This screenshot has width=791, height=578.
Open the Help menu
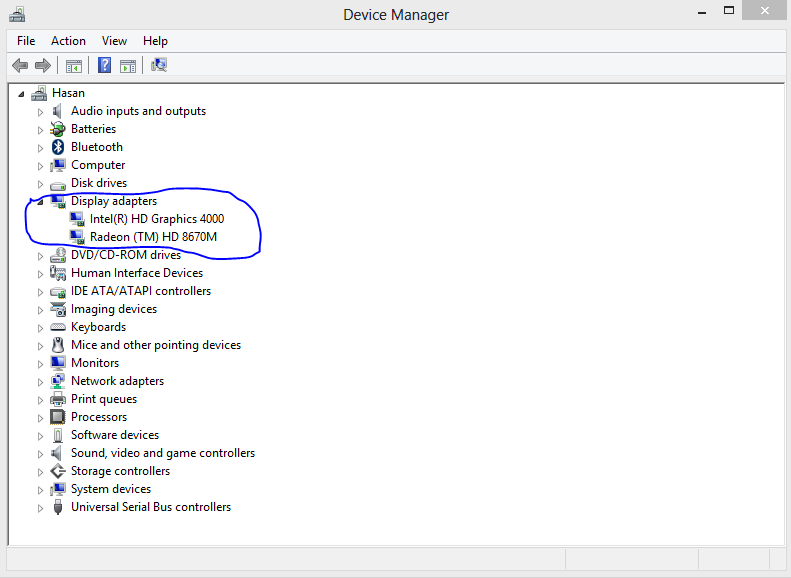[x=155, y=41]
